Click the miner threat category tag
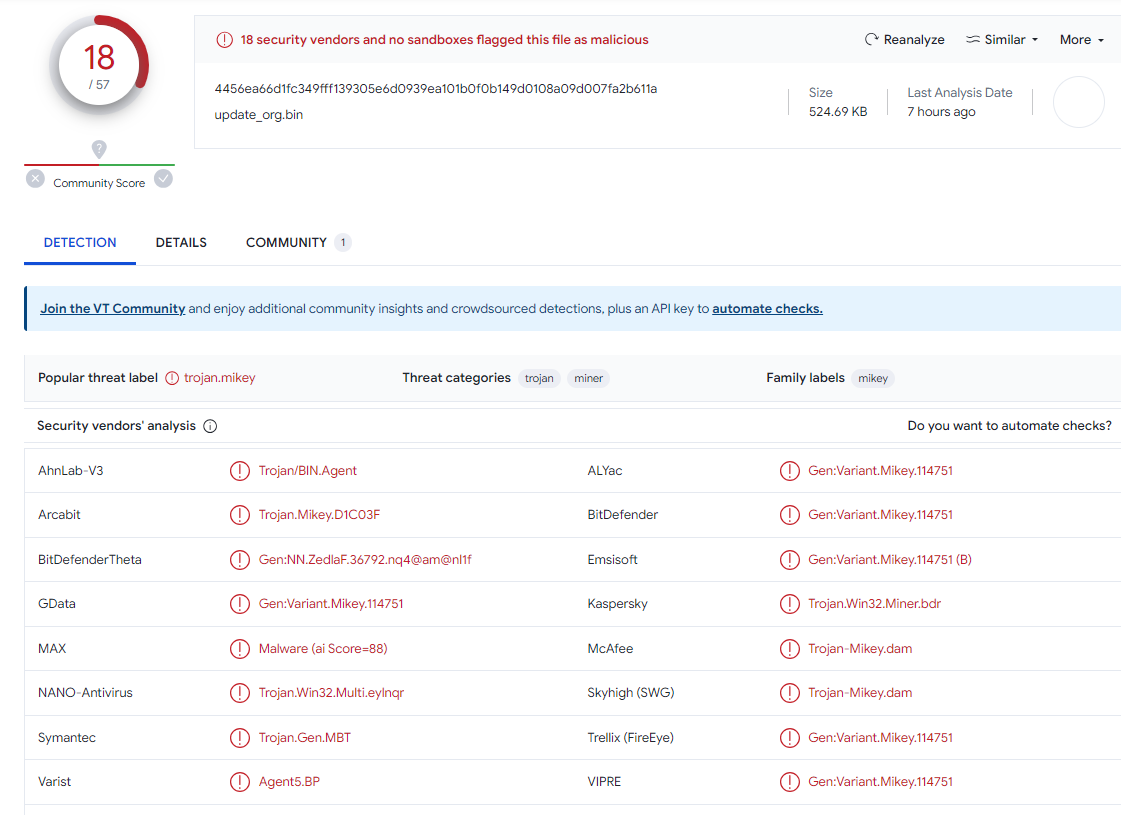Screen dimensions: 1121x815 pos(588,379)
